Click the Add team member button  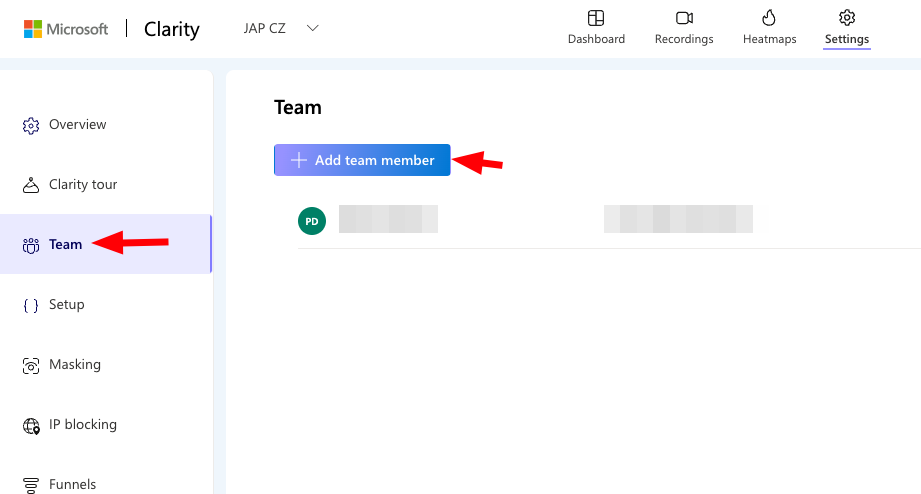362,160
